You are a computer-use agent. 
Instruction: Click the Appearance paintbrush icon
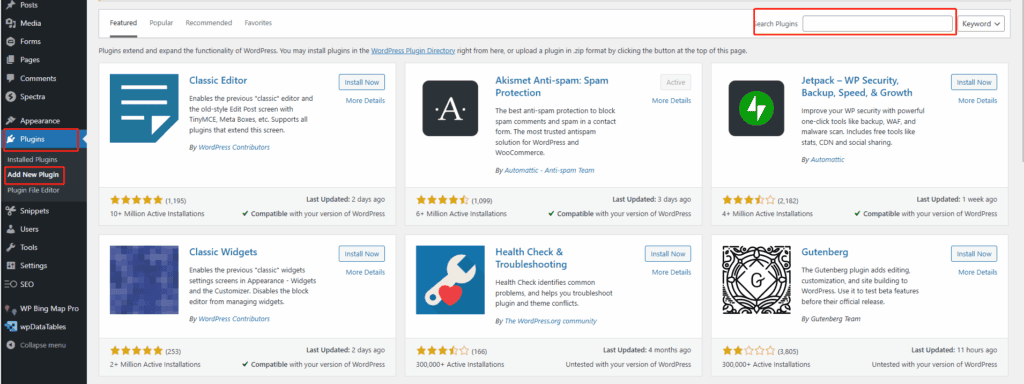(10, 121)
